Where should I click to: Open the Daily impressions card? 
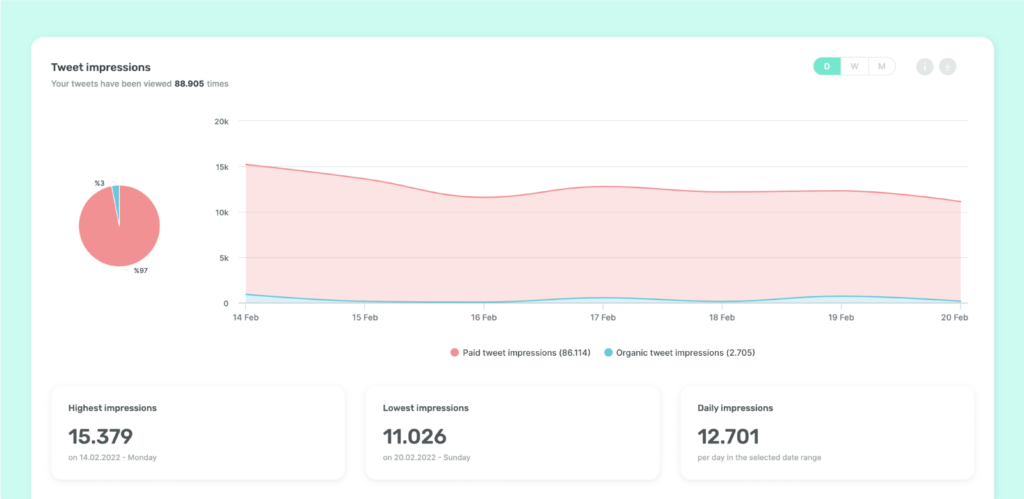pos(827,433)
